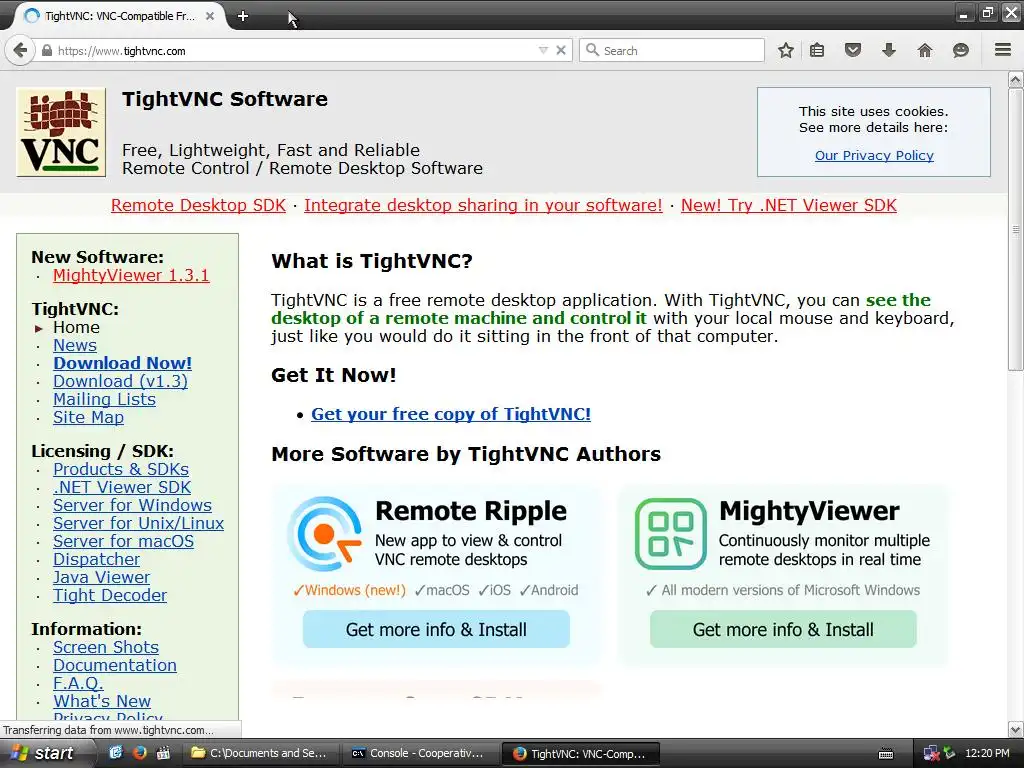
Task: Click MightyViewer Get more info & Install
Action: point(783,630)
